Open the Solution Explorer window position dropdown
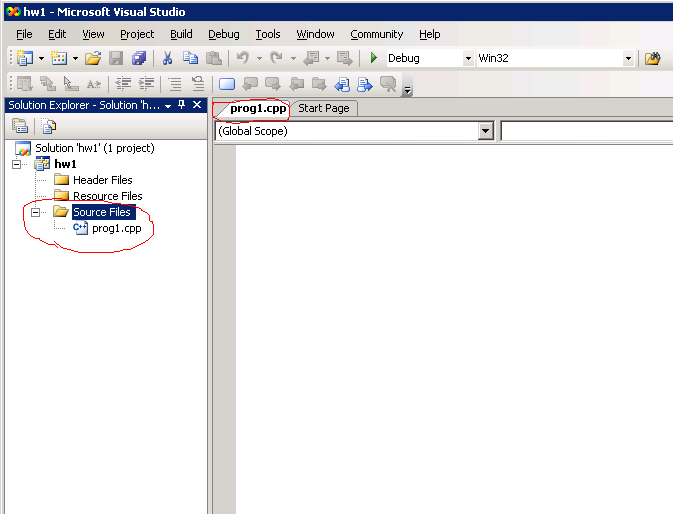The image size is (683, 514). point(168,106)
